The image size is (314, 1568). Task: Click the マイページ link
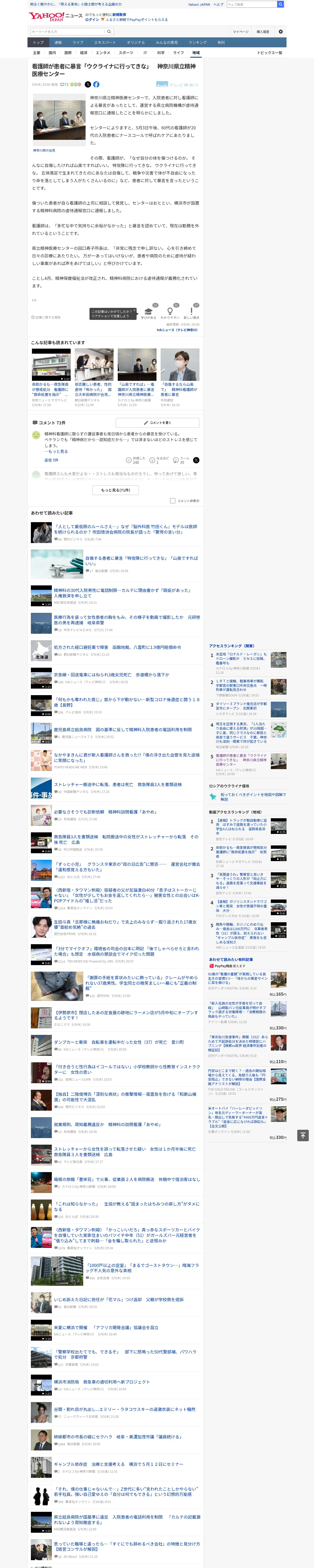pos(240,32)
